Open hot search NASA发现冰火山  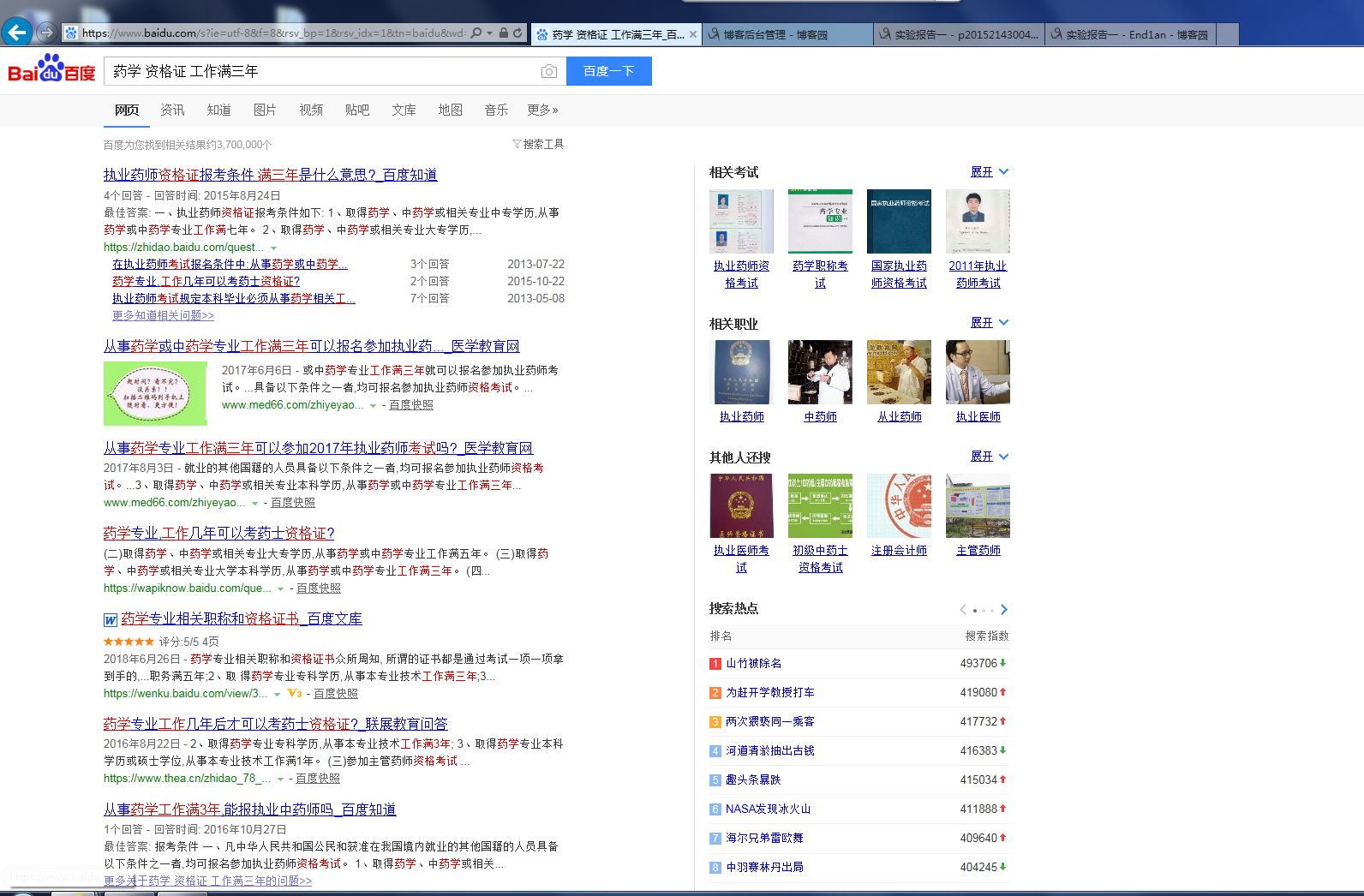pyautogui.click(x=768, y=809)
